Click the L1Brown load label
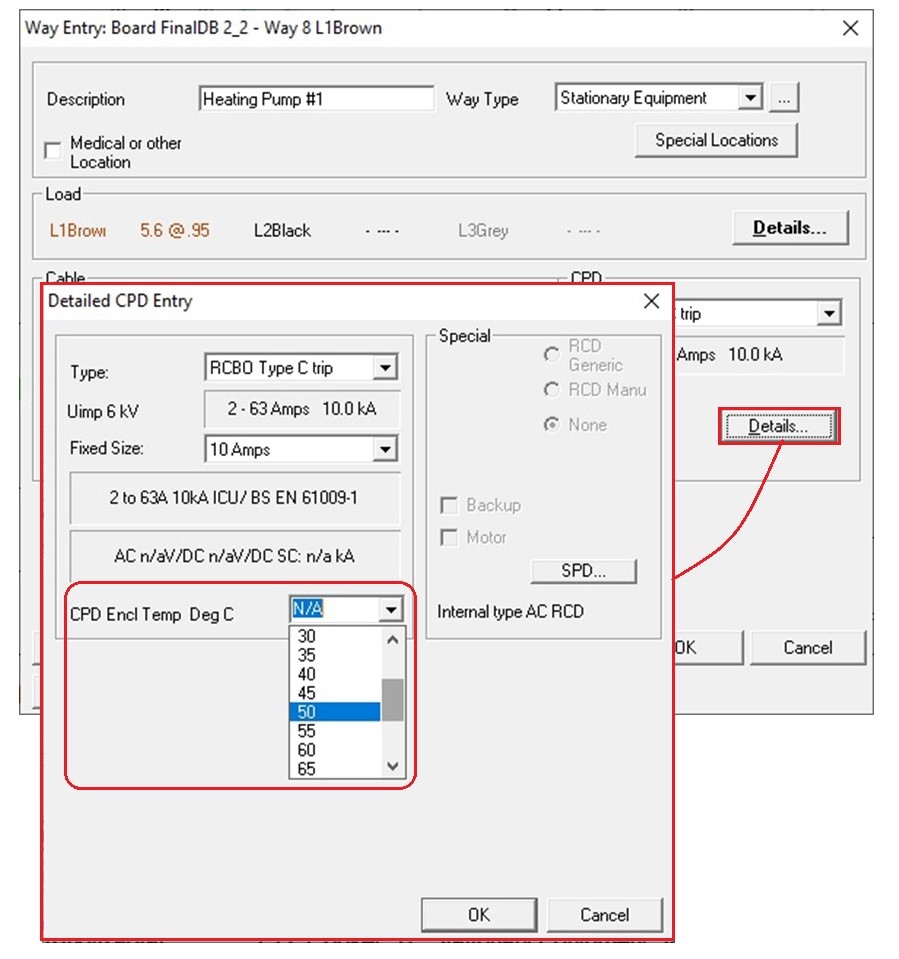This screenshot has width=899, height=959. click(x=78, y=231)
